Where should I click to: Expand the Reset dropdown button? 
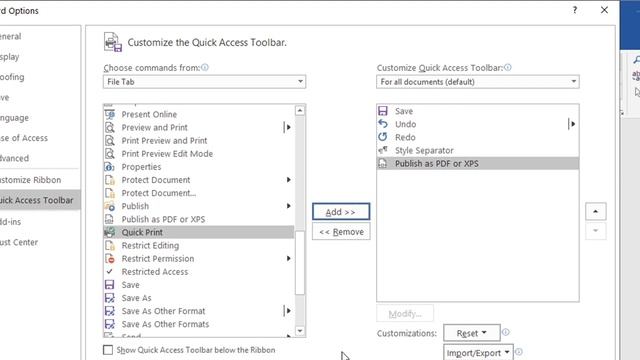point(472,333)
